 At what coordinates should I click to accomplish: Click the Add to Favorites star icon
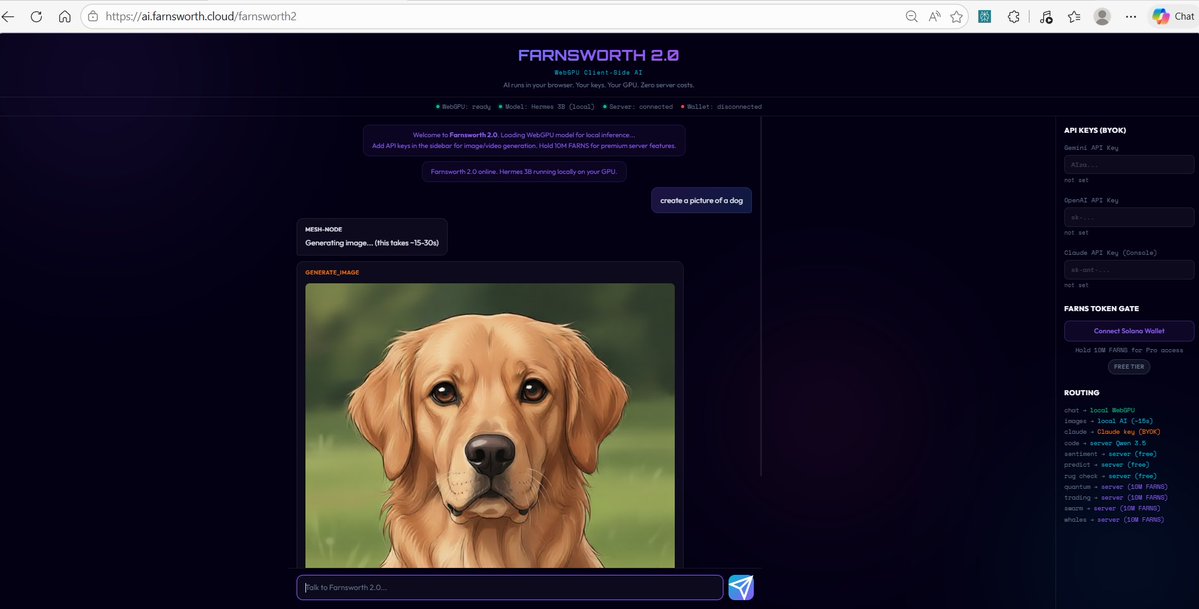click(956, 16)
